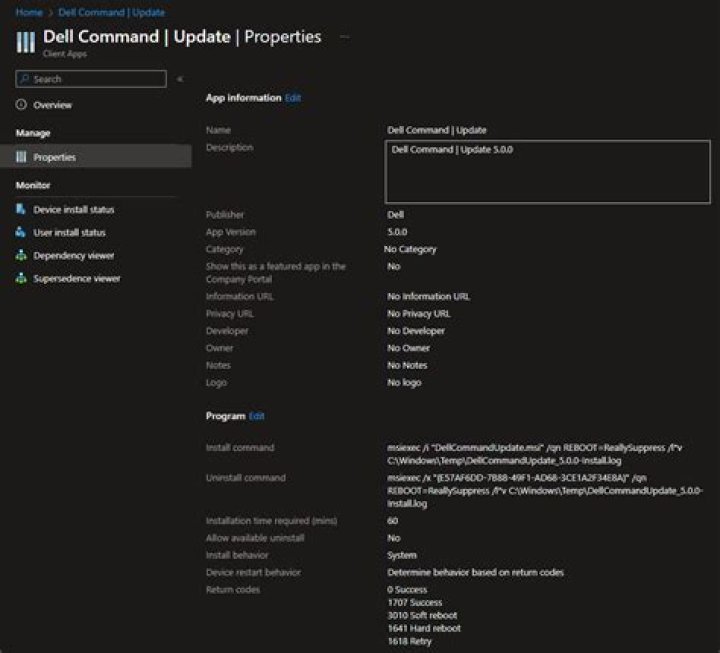Focus the sidebar Search field
The width and height of the screenshot is (720, 653).
[x=91, y=79]
